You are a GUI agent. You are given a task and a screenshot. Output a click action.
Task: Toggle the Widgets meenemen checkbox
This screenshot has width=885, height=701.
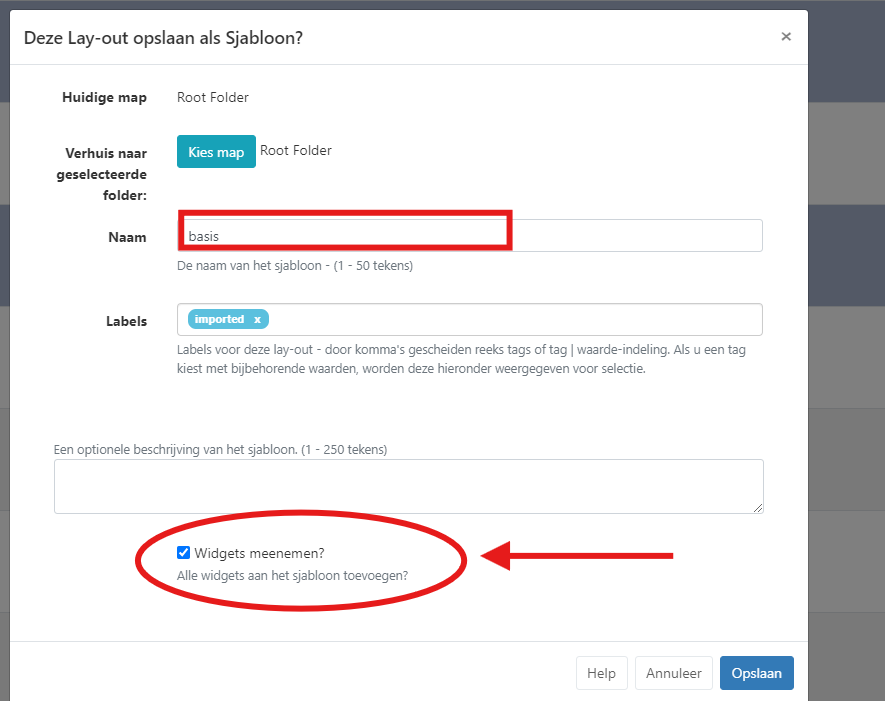coord(183,553)
